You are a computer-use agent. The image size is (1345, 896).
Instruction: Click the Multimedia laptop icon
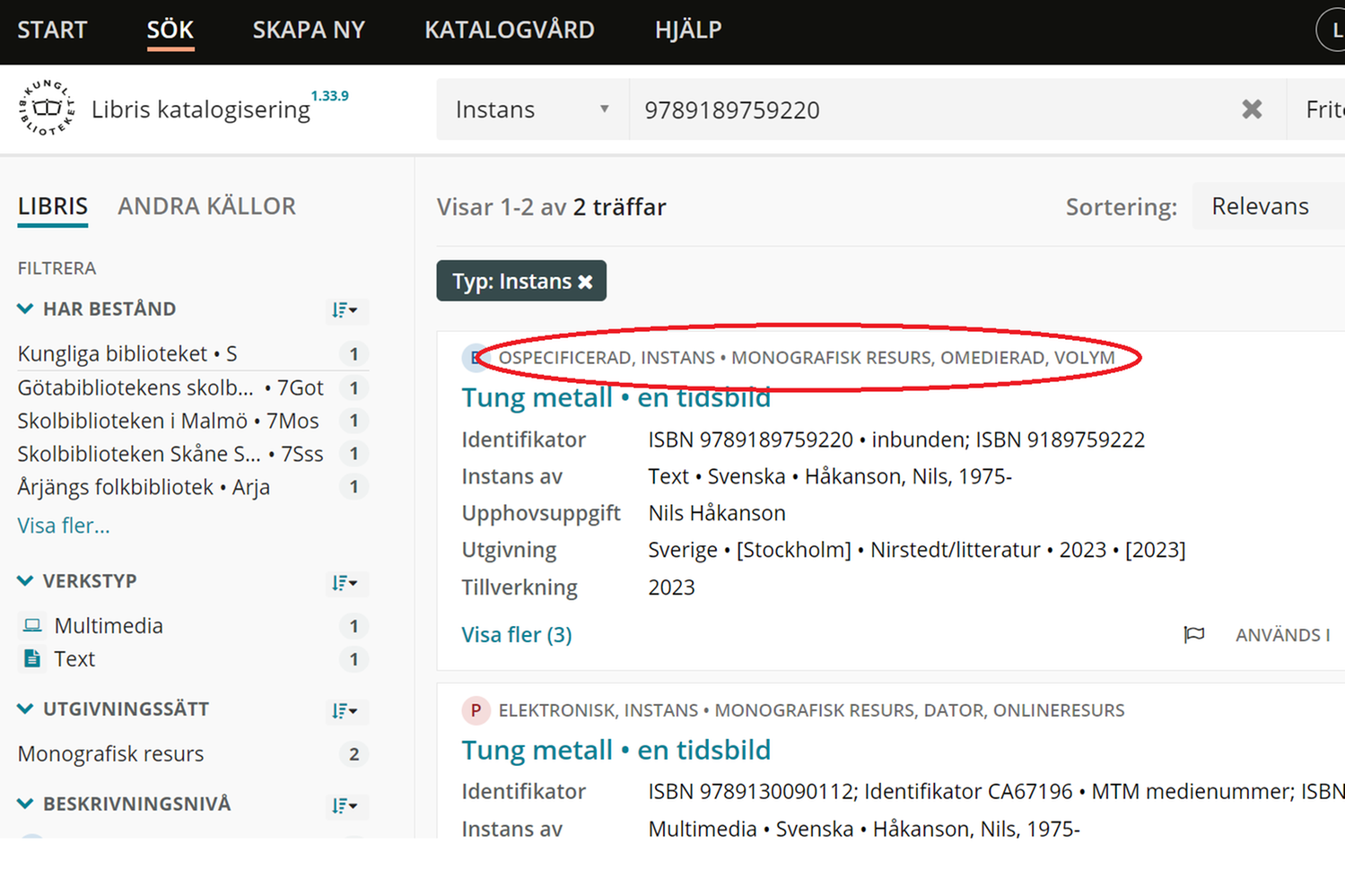click(x=32, y=625)
